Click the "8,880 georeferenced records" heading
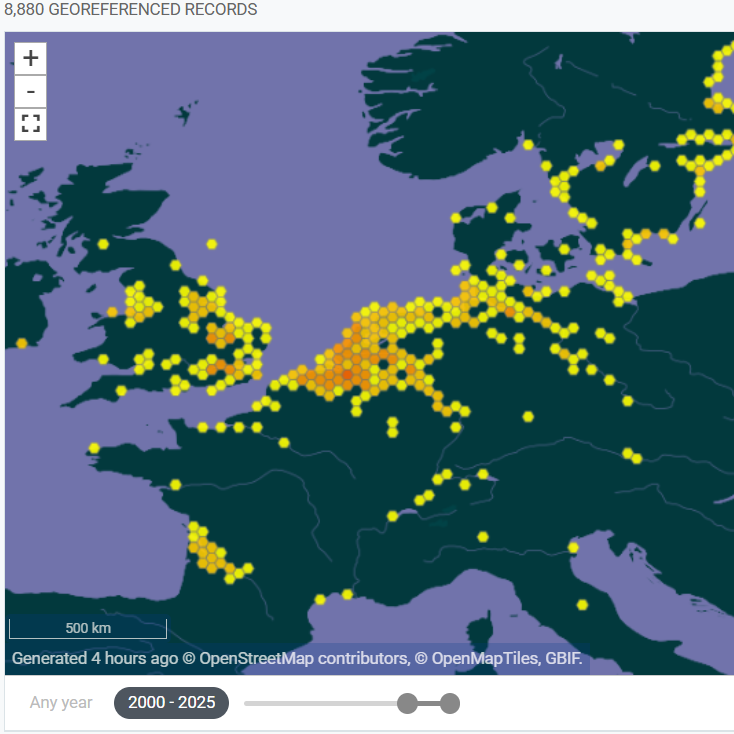This screenshot has width=734, height=734. (130, 10)
